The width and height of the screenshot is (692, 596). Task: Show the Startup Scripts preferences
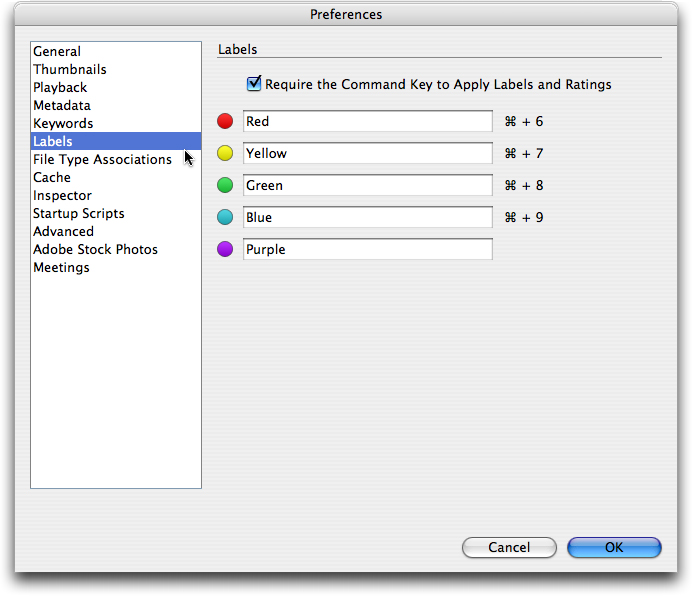(x=79, y=214)
